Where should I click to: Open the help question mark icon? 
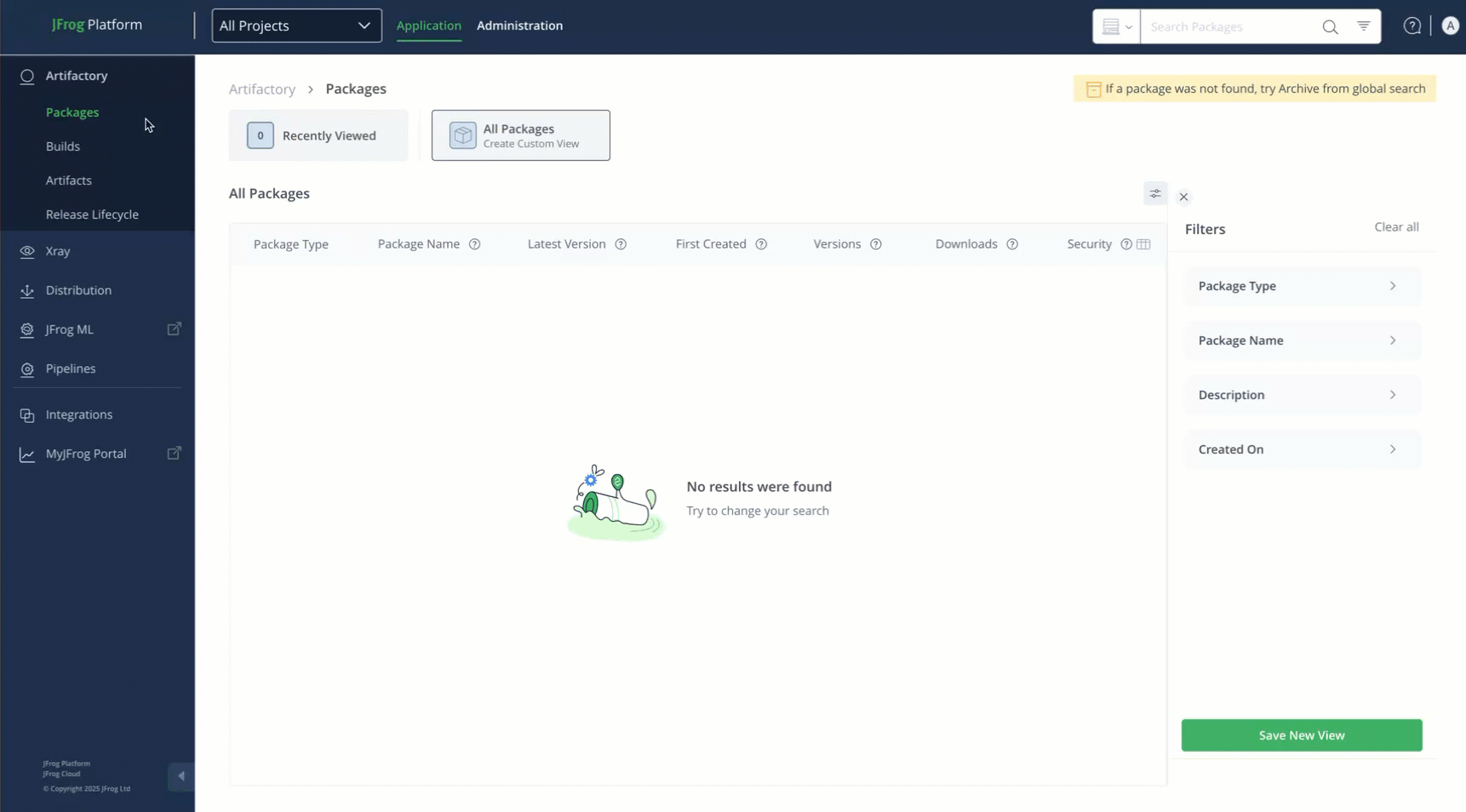pyautogui.click(x=1412, y=26)
